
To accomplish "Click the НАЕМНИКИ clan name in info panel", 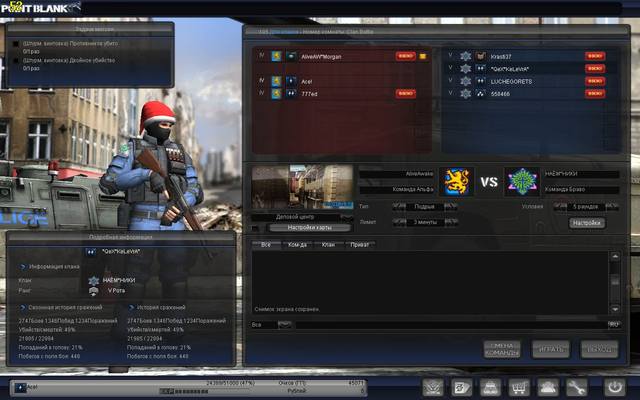I will 119,280.
